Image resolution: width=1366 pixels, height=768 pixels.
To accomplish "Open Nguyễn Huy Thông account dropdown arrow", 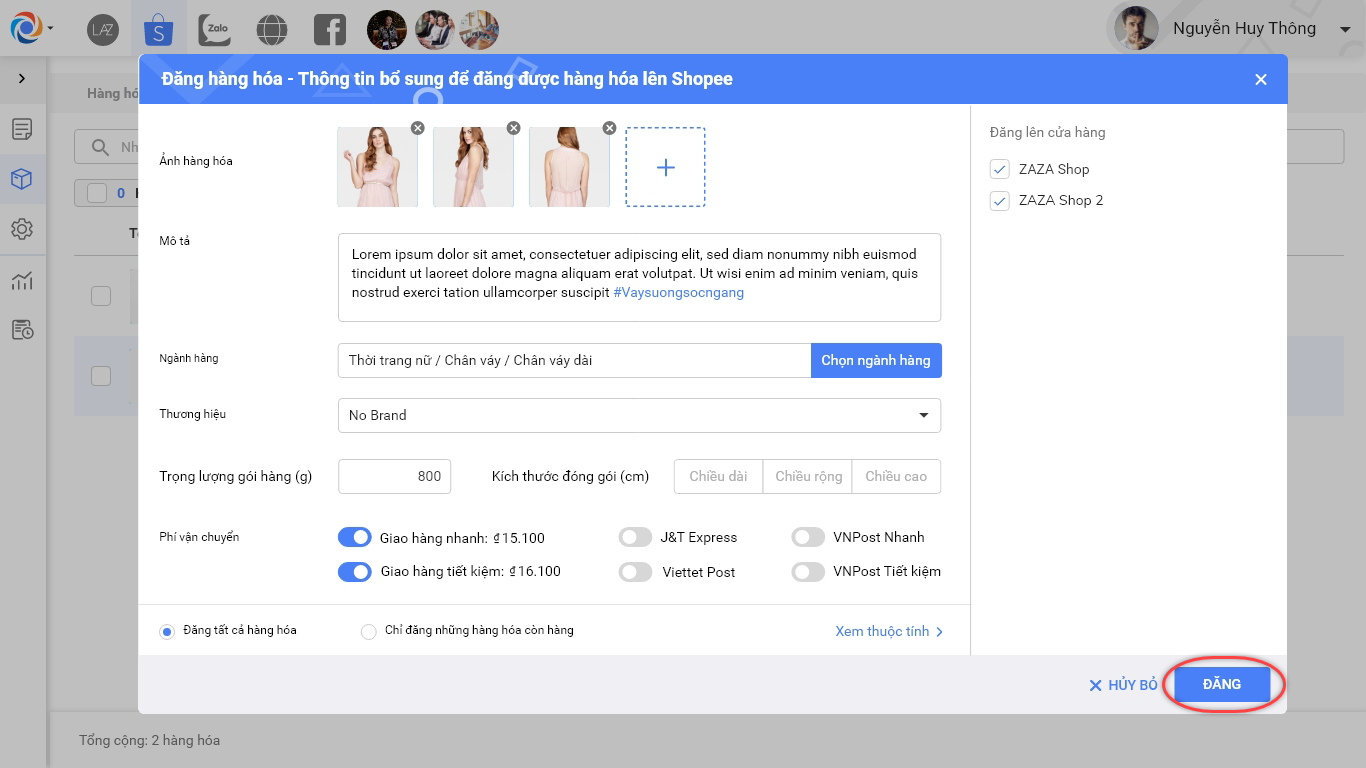I will [x=1345, y=29].
